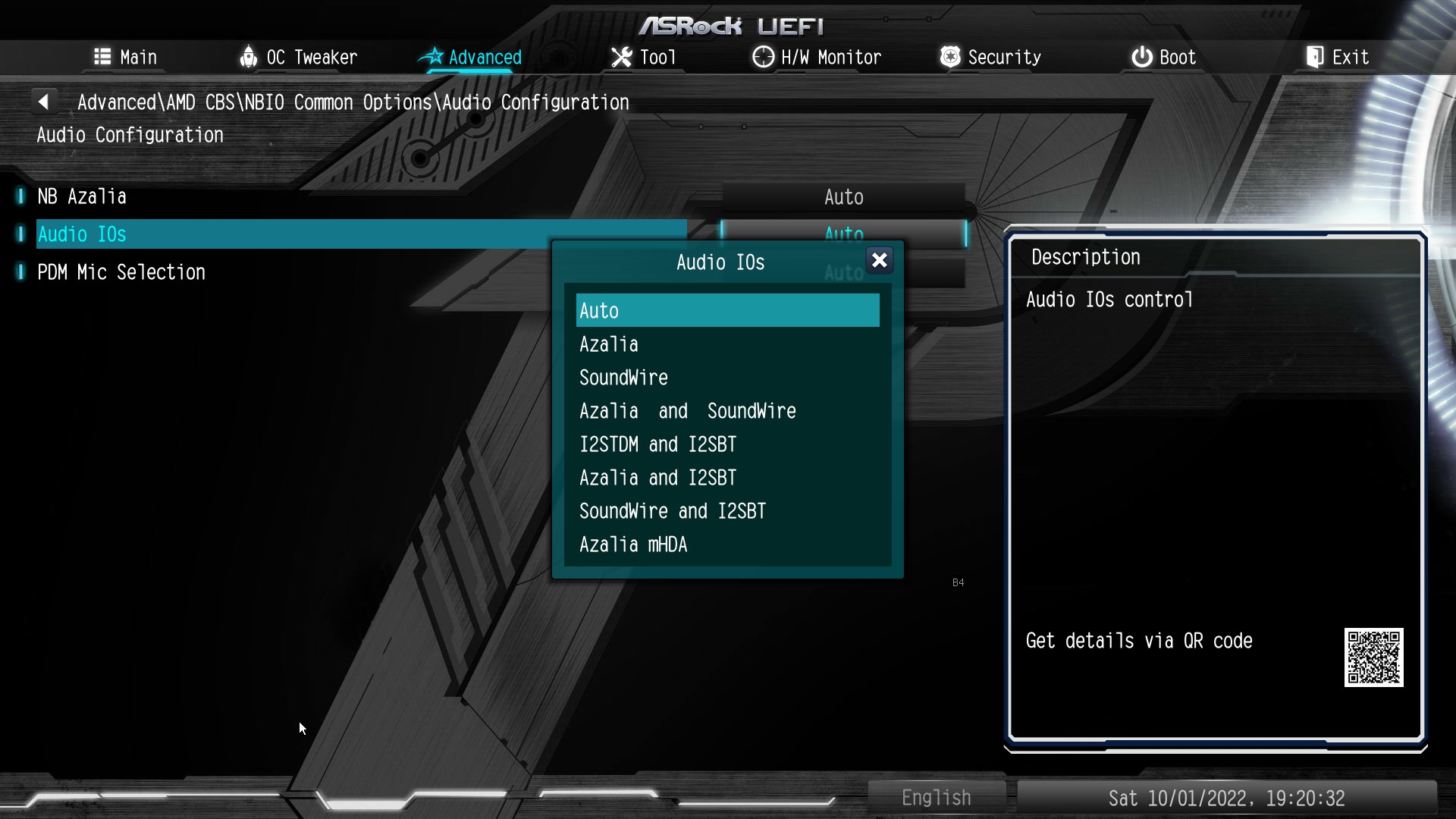Click the H/W Monitor gauge icon

[763, 57]
